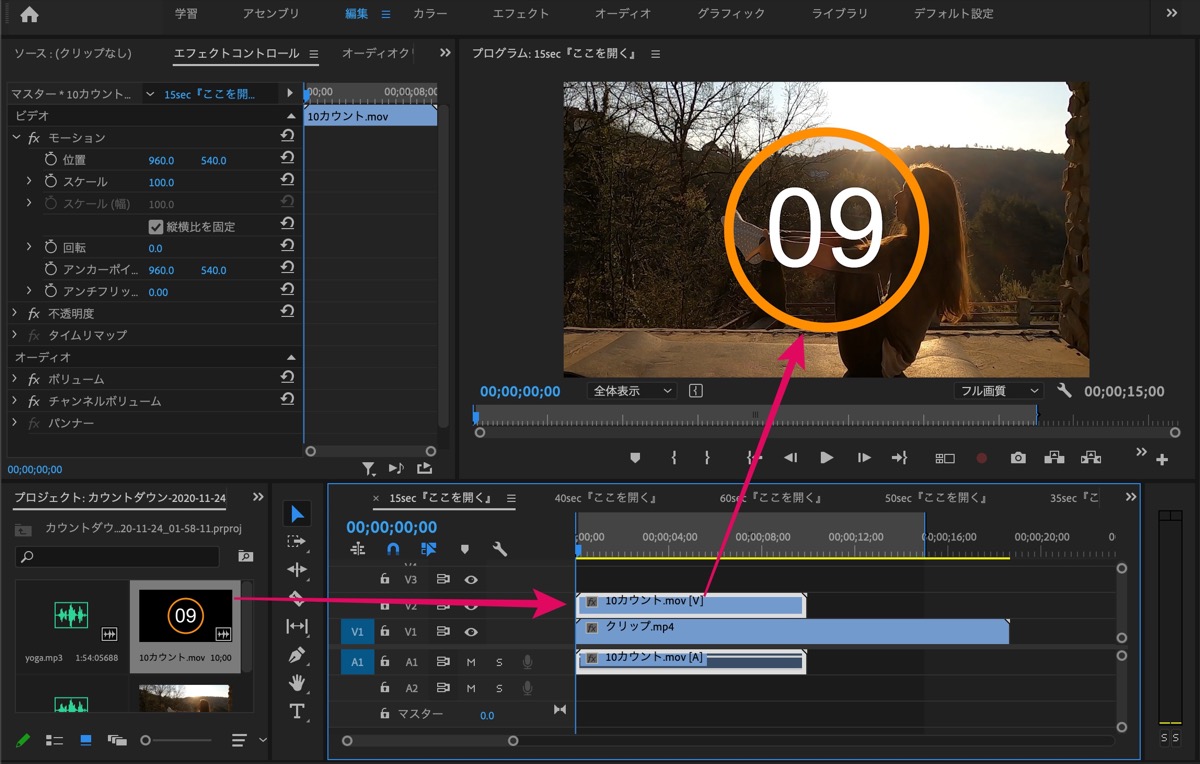Mute audio track A1
This screenshot has height=764, width=1200.
click(x=471, y=662)
